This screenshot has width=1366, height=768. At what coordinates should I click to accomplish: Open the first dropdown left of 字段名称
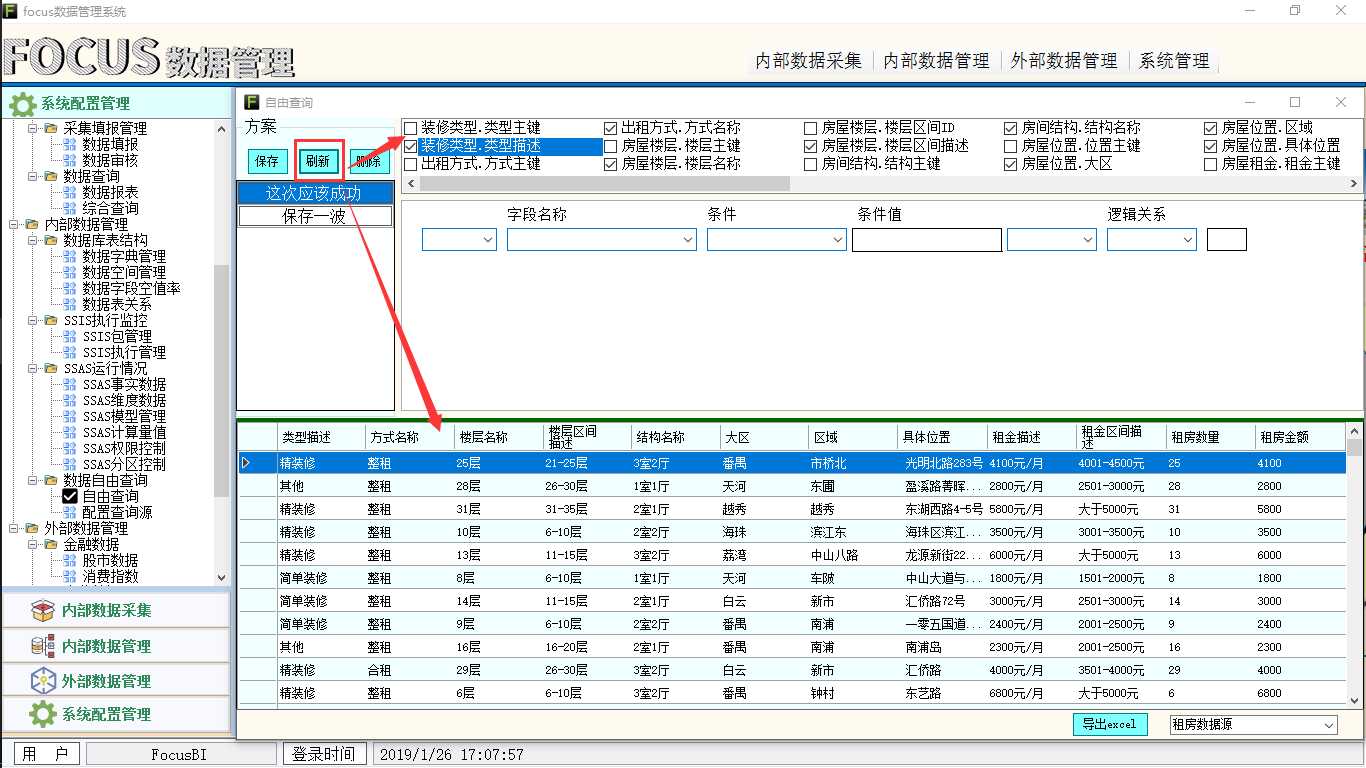tap(459, 240)
